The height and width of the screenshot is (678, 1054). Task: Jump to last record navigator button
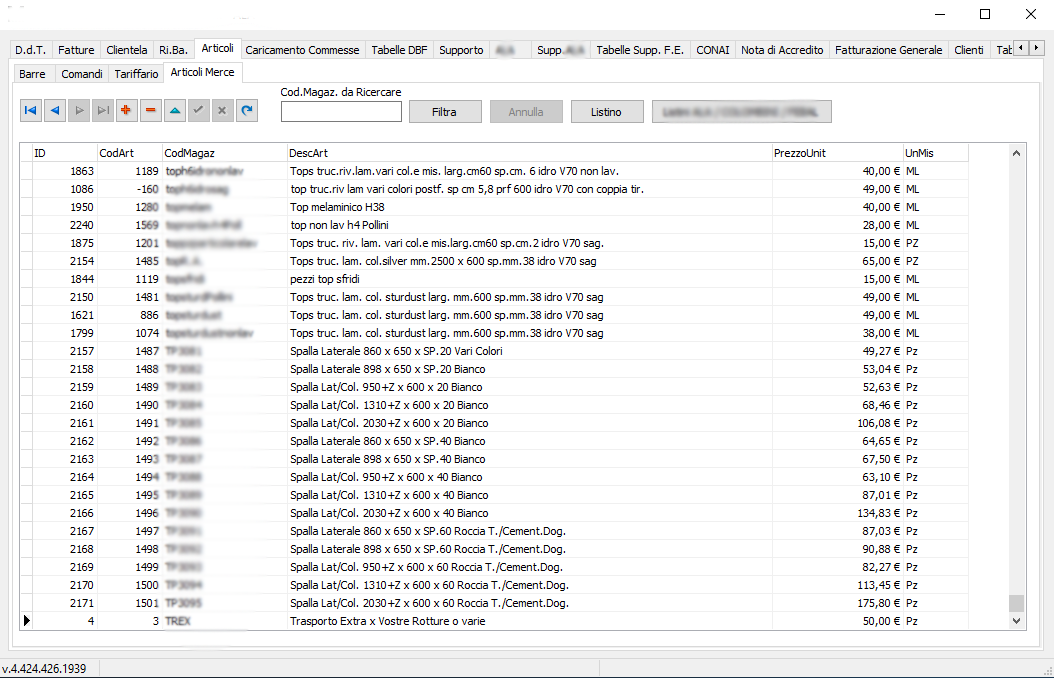click(x=103, y=110)
